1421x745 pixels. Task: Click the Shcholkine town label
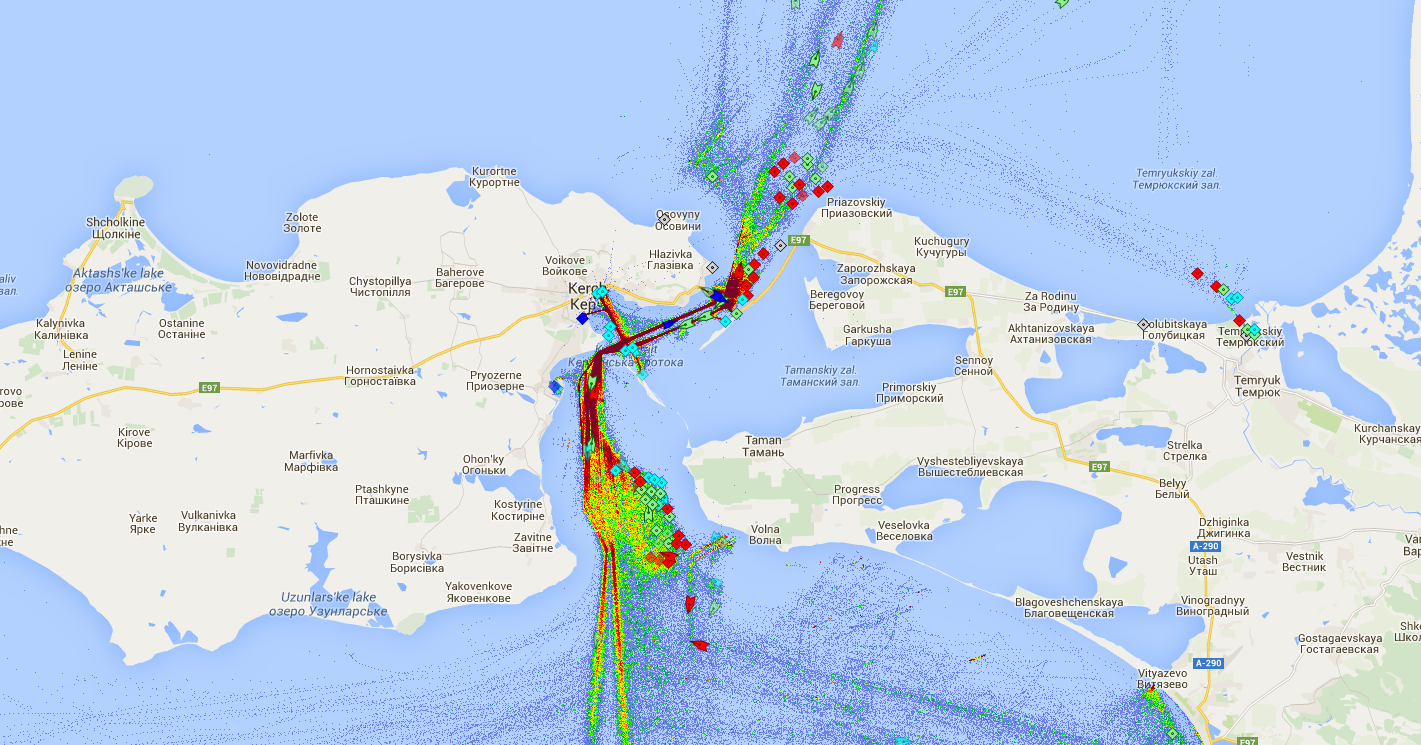tap(116, 228)
